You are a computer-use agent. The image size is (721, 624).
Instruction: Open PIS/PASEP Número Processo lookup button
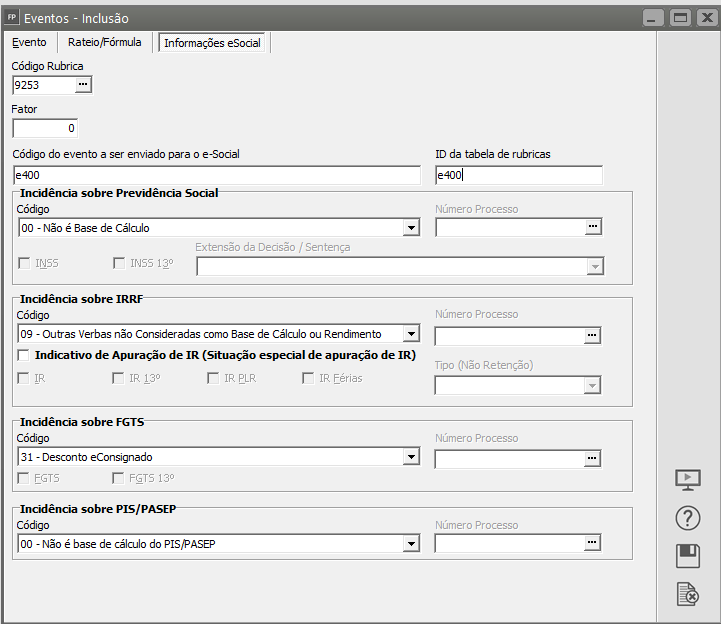[x=593, y=543]
